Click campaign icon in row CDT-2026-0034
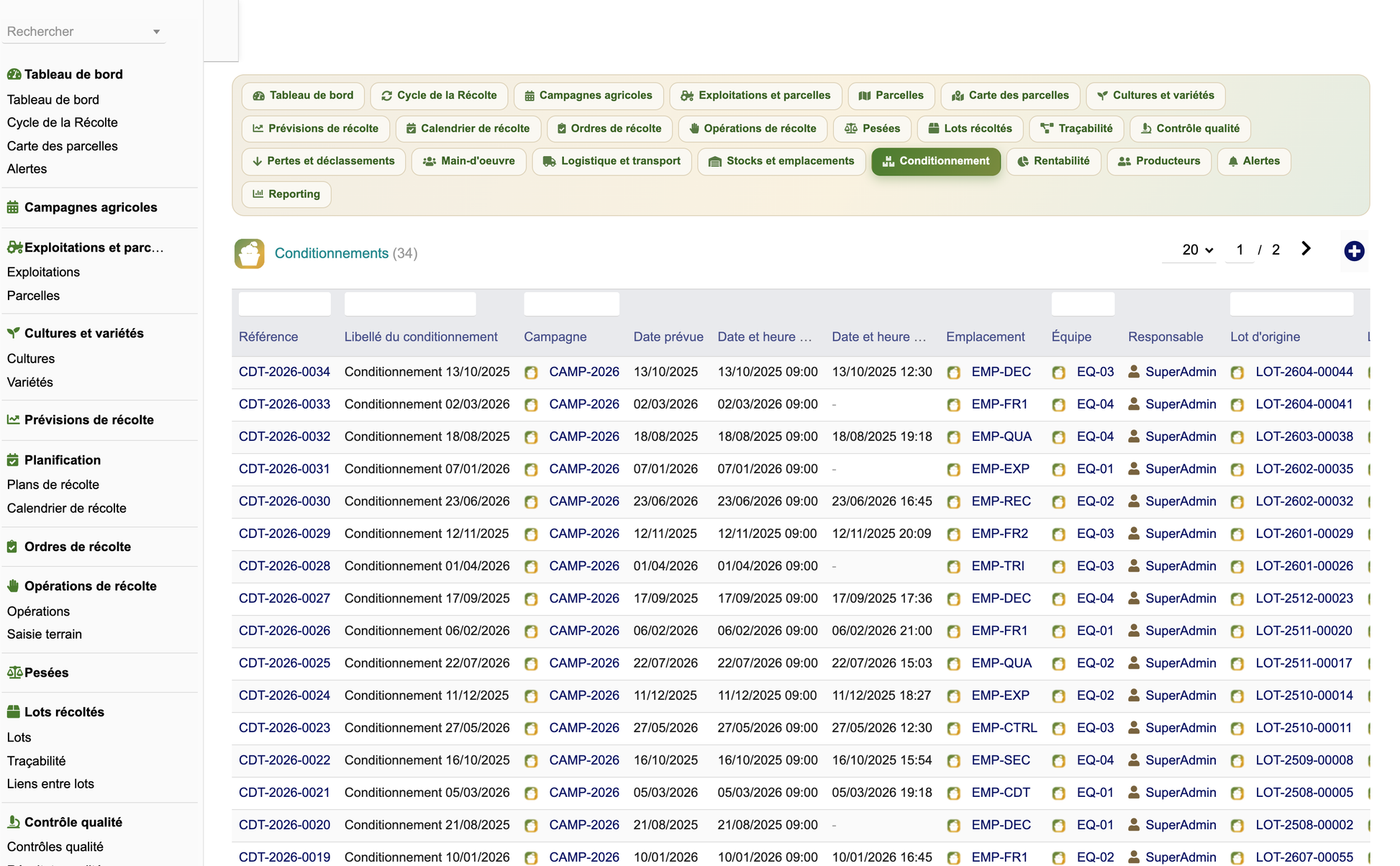 click(531, 373)
